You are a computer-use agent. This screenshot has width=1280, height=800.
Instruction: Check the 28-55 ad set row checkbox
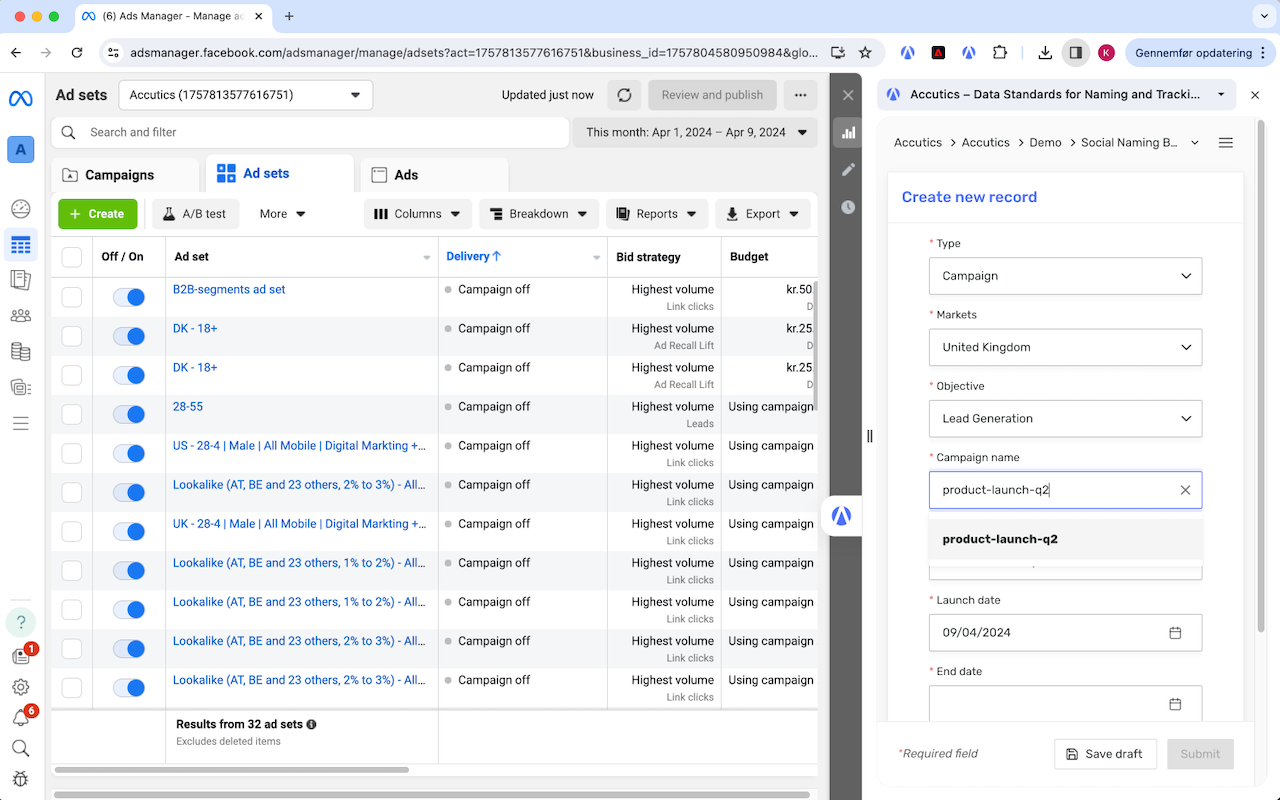click(72, 414)
